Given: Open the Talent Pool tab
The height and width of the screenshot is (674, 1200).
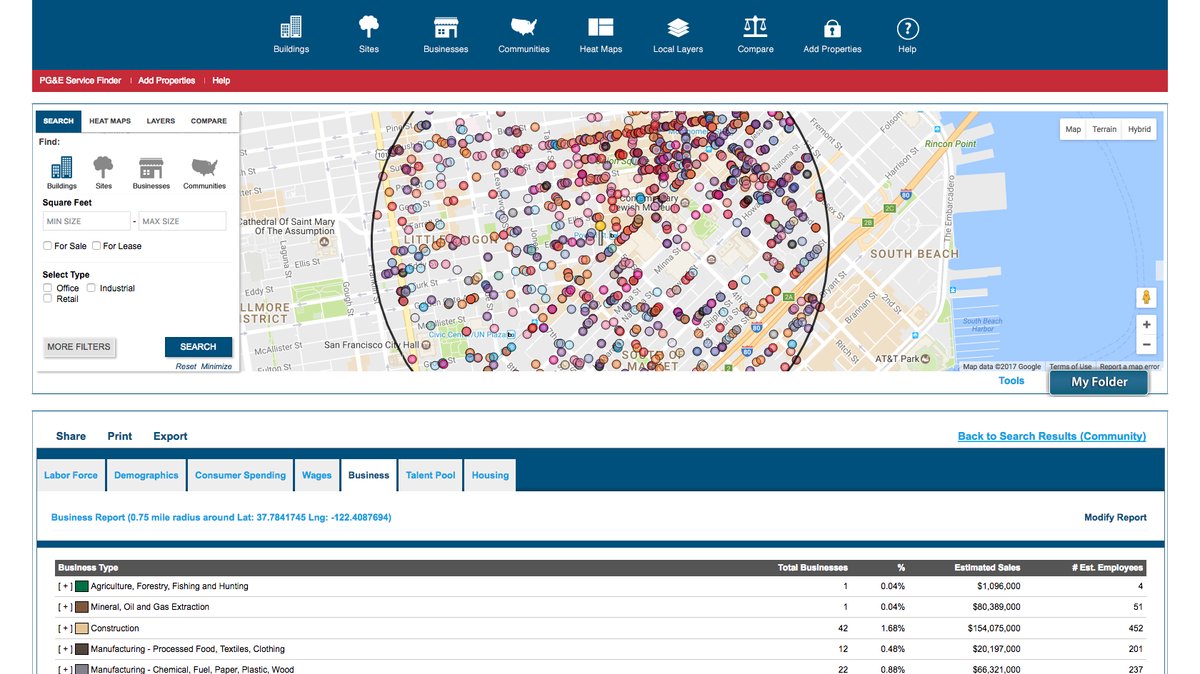Looking at the screenshot, I should point(430,476).
